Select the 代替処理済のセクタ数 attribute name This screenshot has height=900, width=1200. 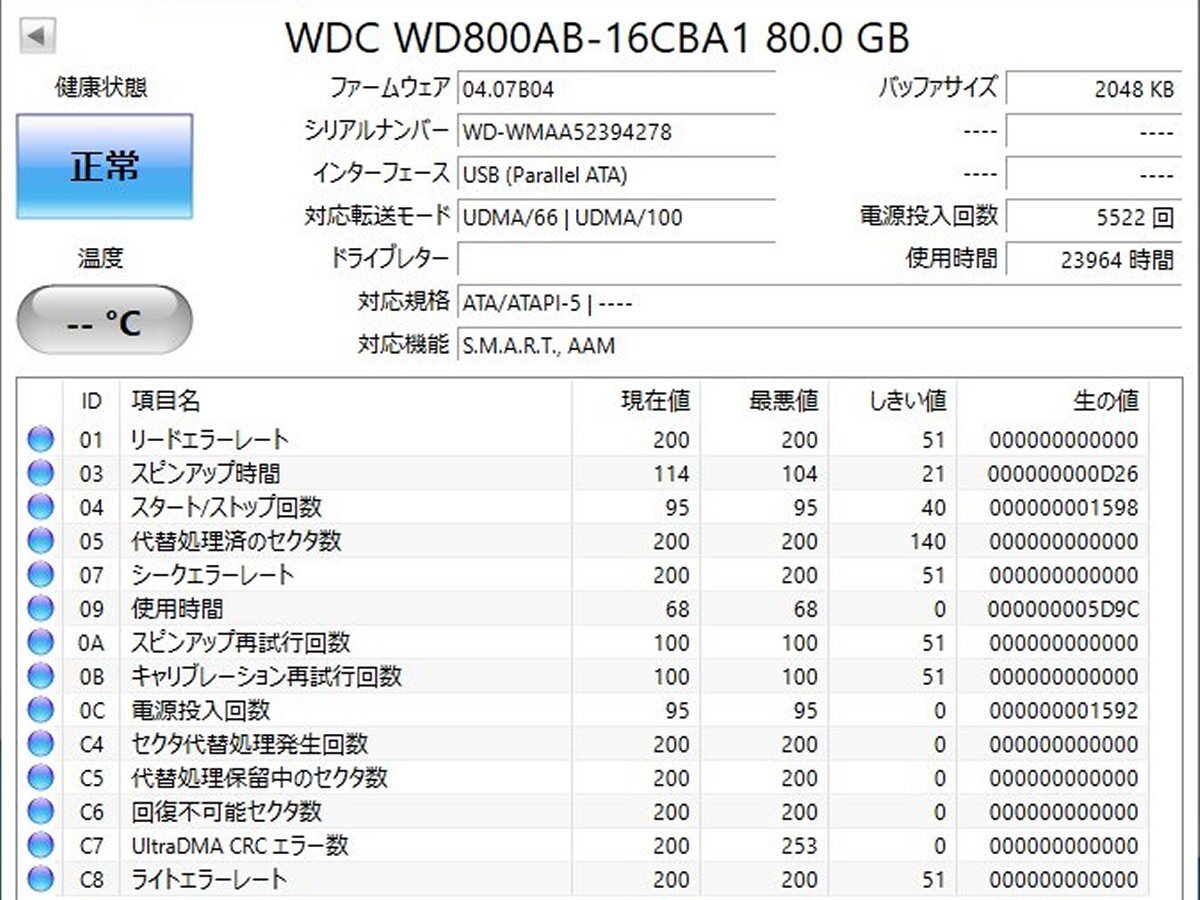click(236, 541)
